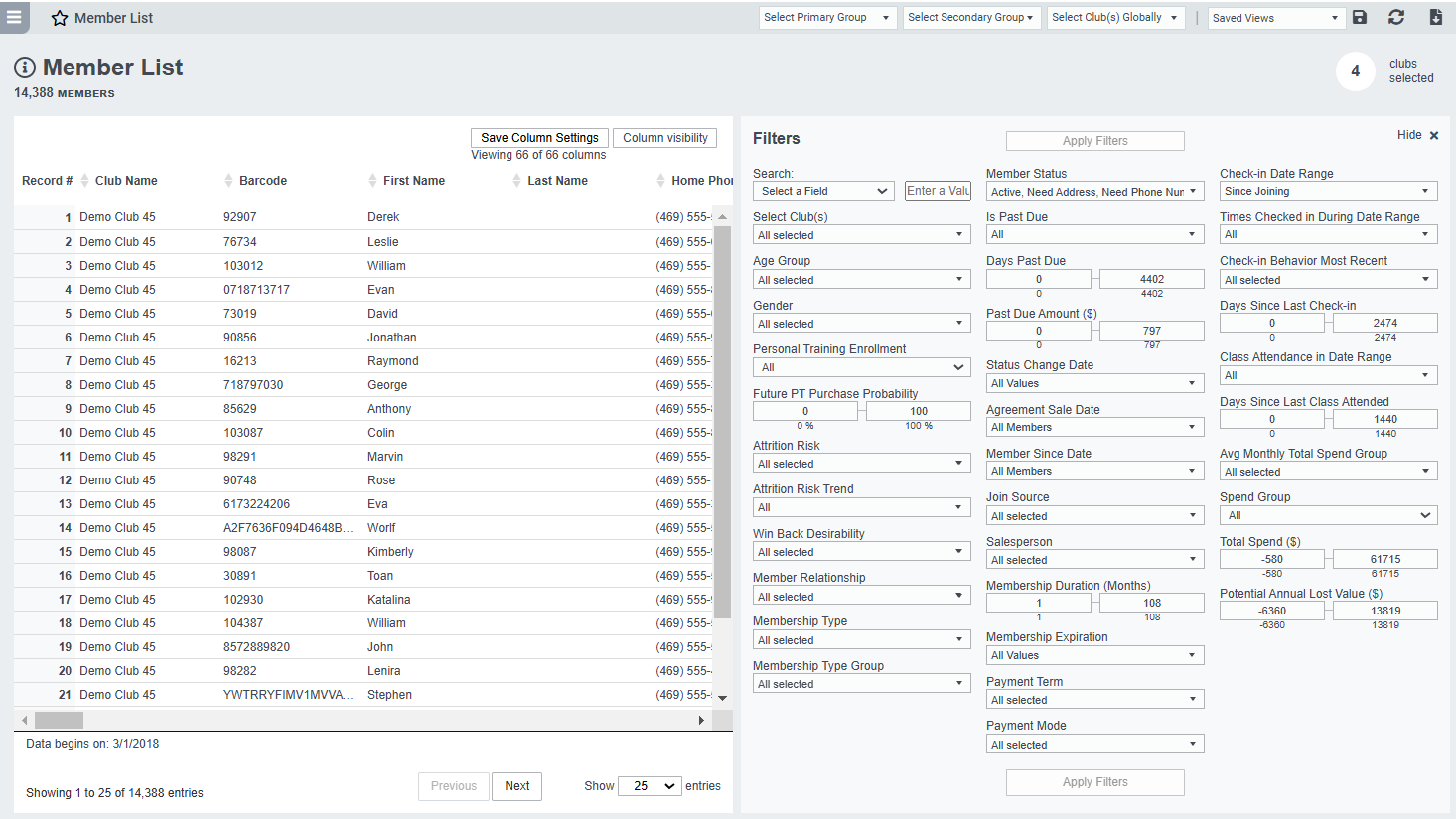Close the Filters panel with the X

coord(1433,134)
